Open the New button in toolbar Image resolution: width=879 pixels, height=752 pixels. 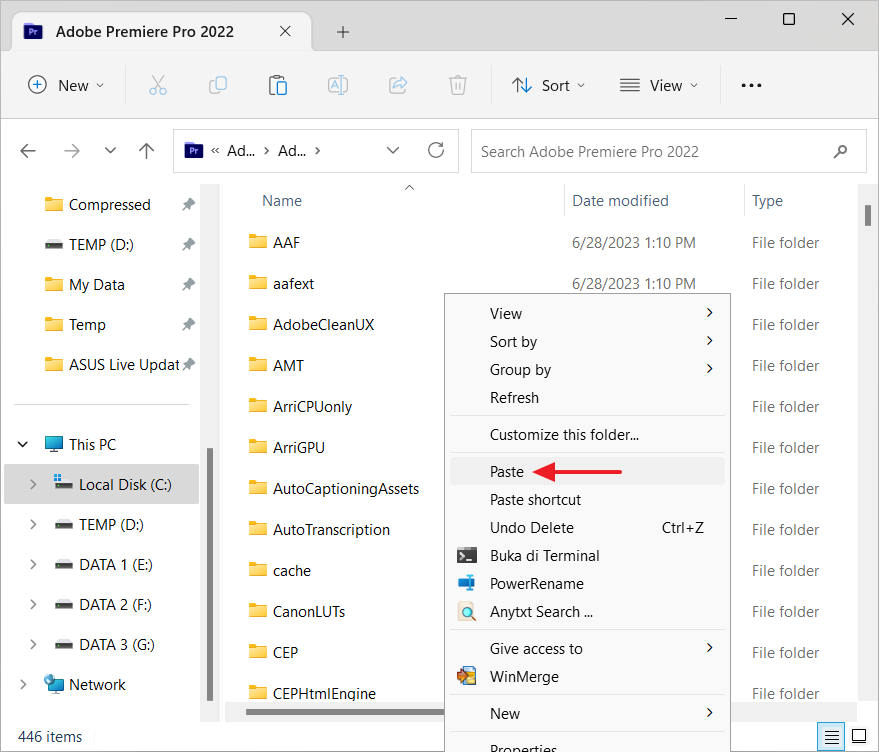66,86
